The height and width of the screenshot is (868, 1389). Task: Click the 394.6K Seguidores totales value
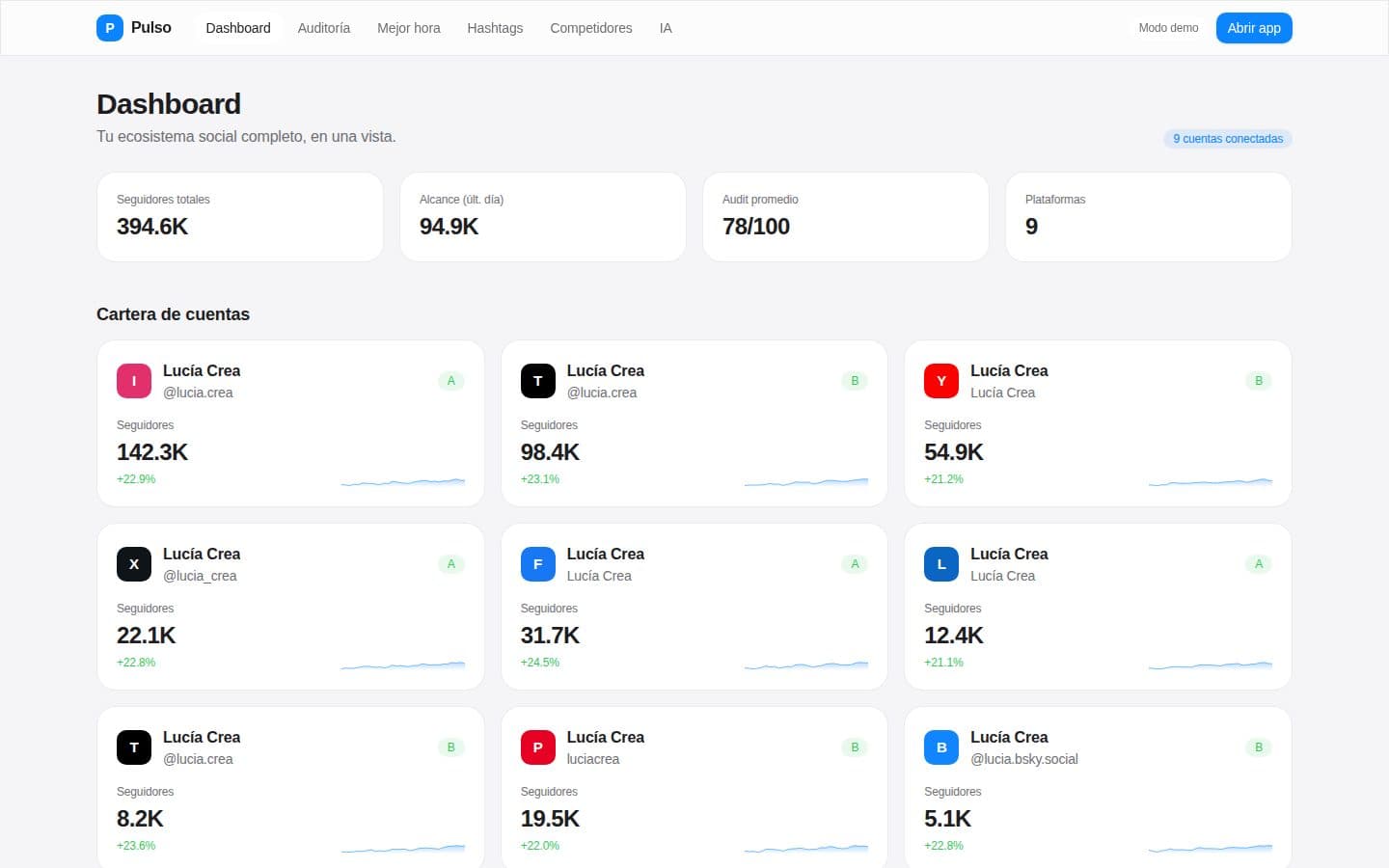click(x=152, y=227)
